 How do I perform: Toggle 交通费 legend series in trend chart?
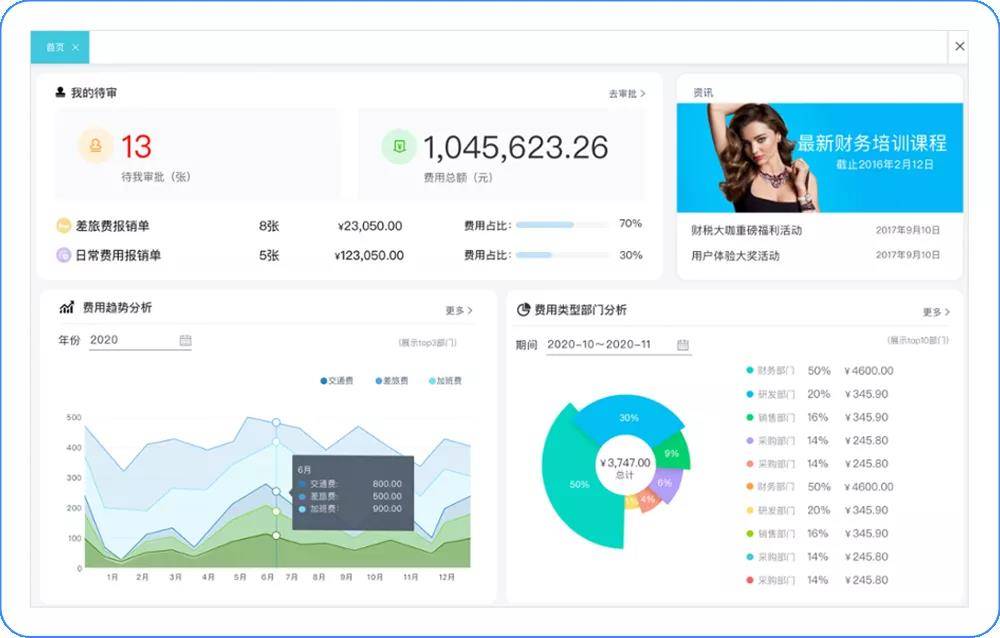pyautogui.click(x=337, y=381)
